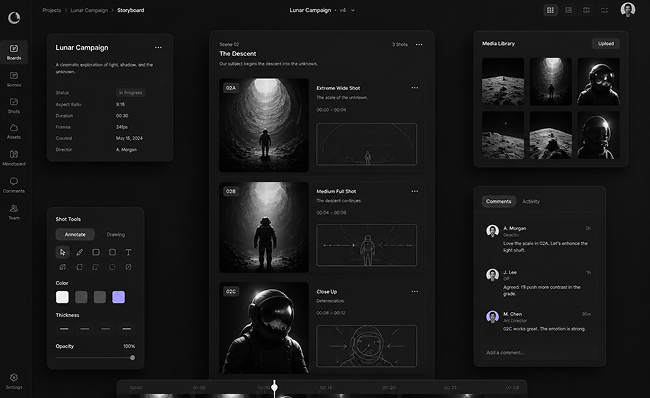Pick the white color swatch
The width and height of the screenshot is (650, 398).
click(62, 297)
